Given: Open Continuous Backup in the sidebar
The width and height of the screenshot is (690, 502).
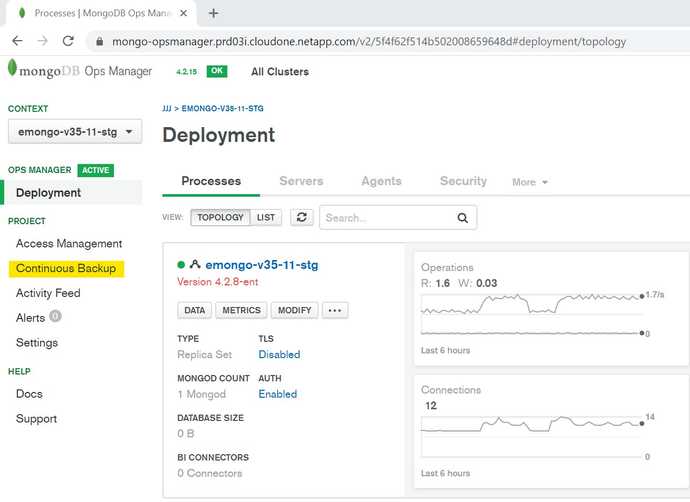Looking at the screenshot, I should 66,268.
